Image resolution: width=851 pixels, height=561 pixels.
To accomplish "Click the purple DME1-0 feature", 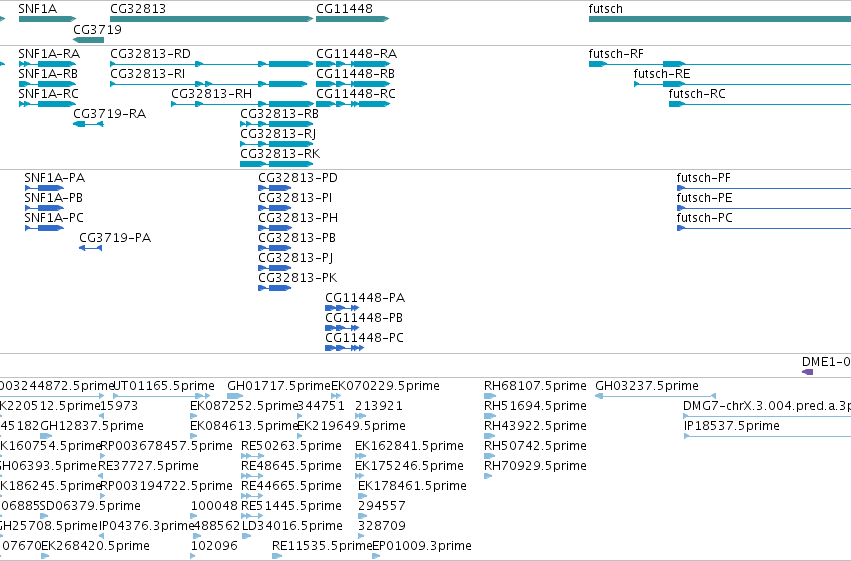I will tap(808, 372).
